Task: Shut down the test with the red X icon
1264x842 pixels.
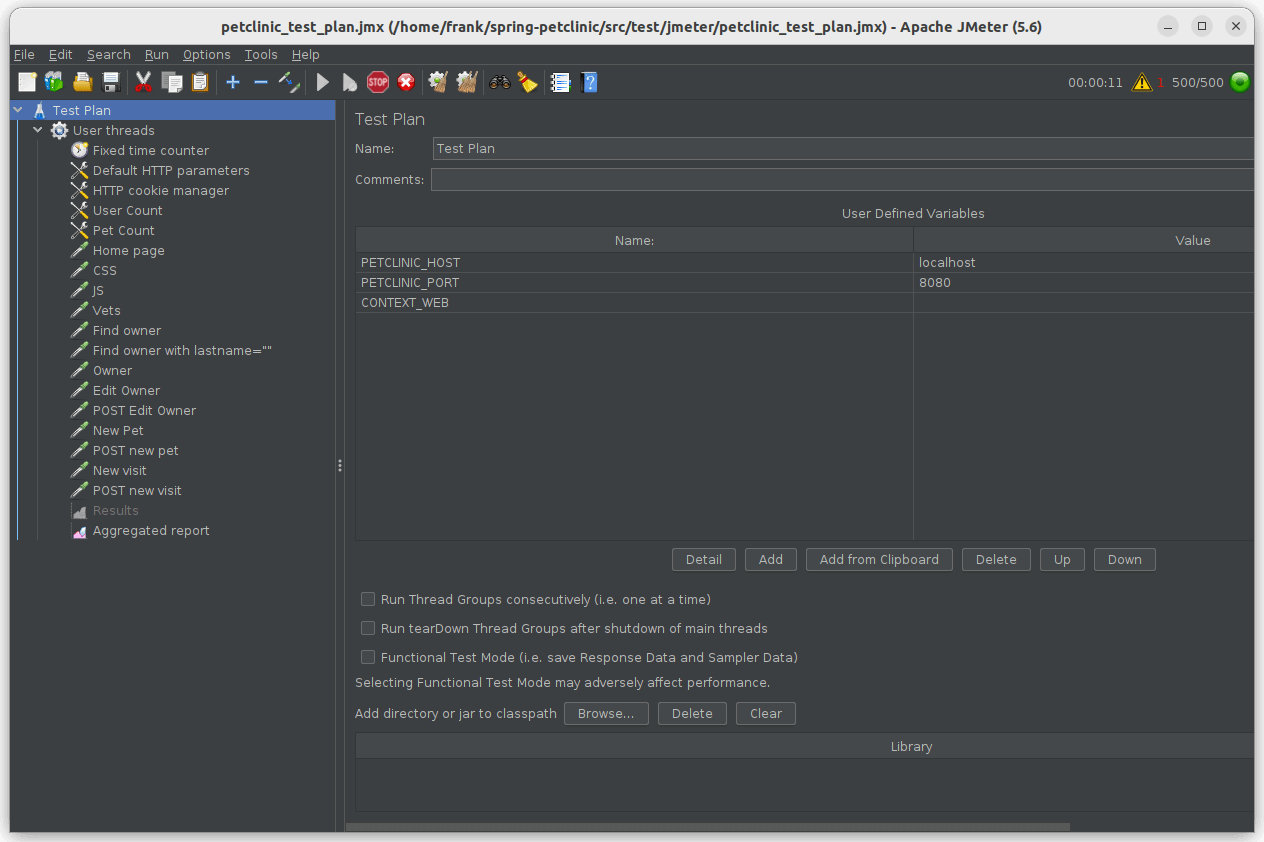Action: 406,82
